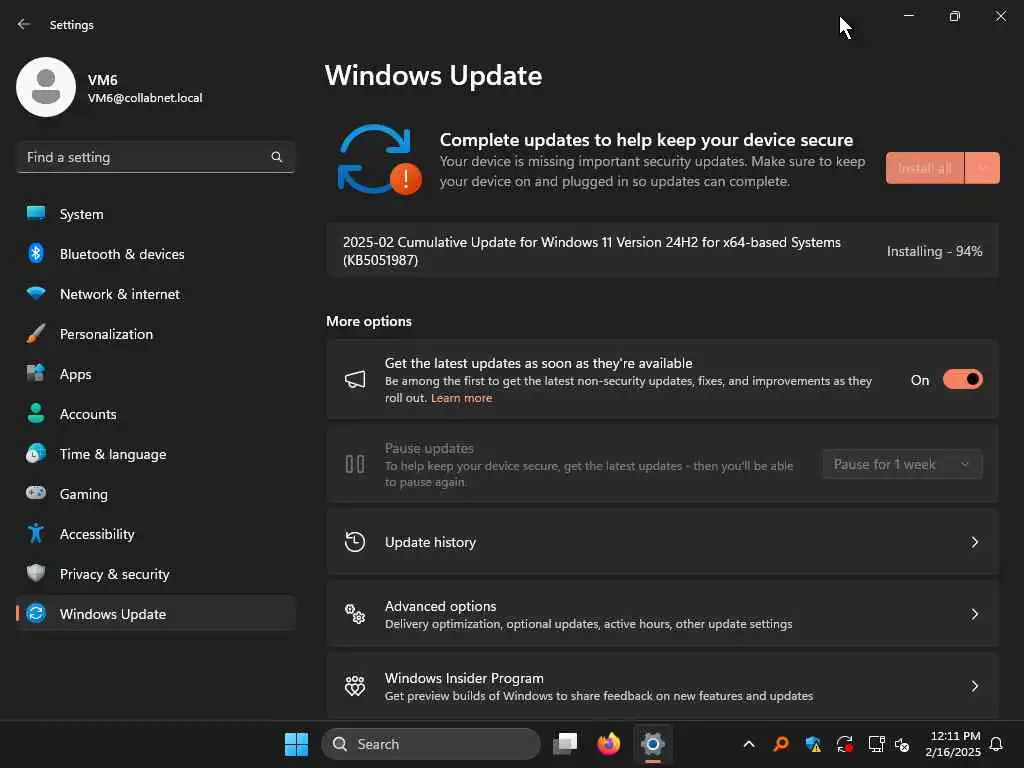
Task: Select Network & internet
Action: point(156,294)
